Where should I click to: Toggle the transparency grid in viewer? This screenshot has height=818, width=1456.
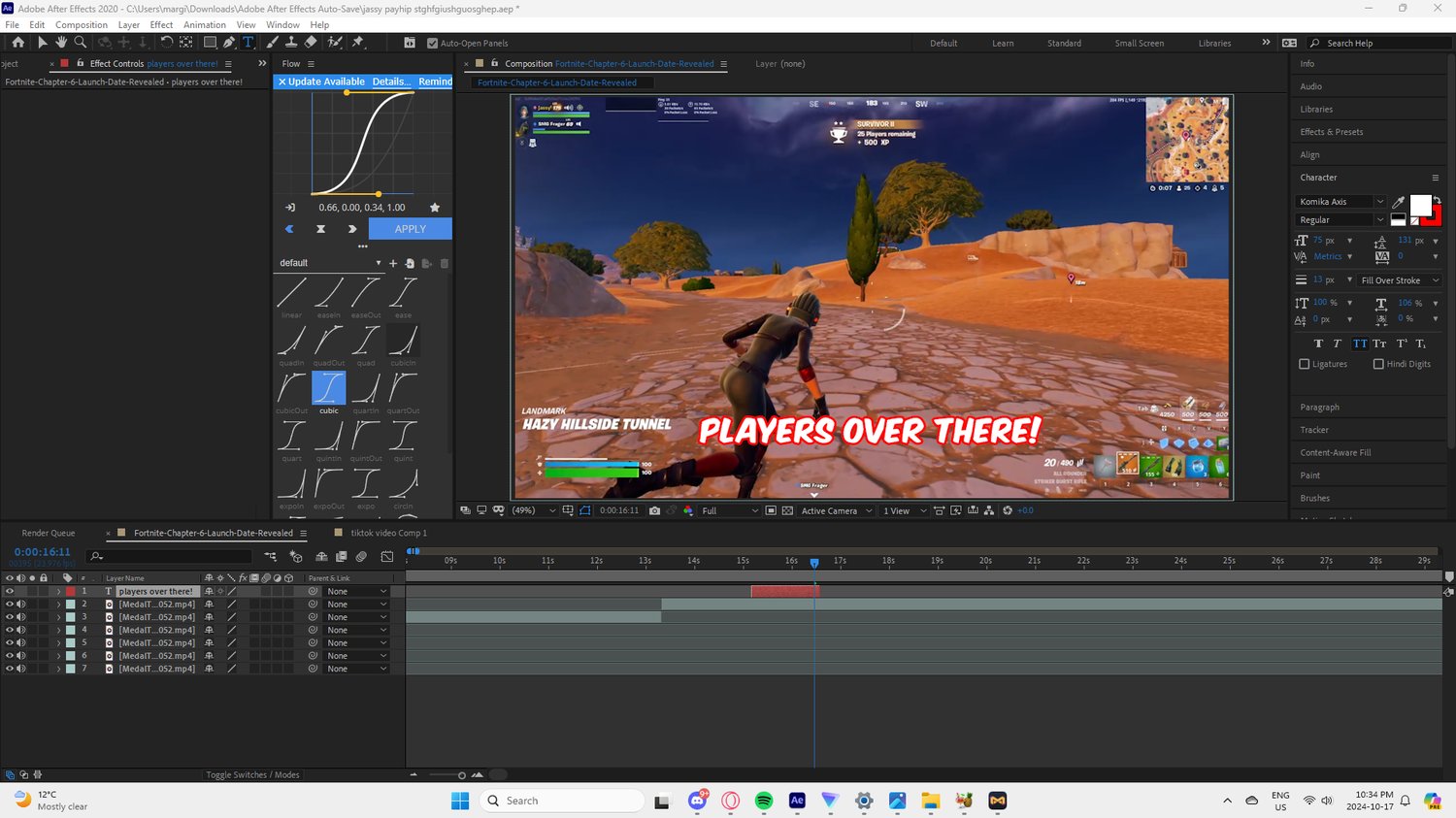(787, 510)
